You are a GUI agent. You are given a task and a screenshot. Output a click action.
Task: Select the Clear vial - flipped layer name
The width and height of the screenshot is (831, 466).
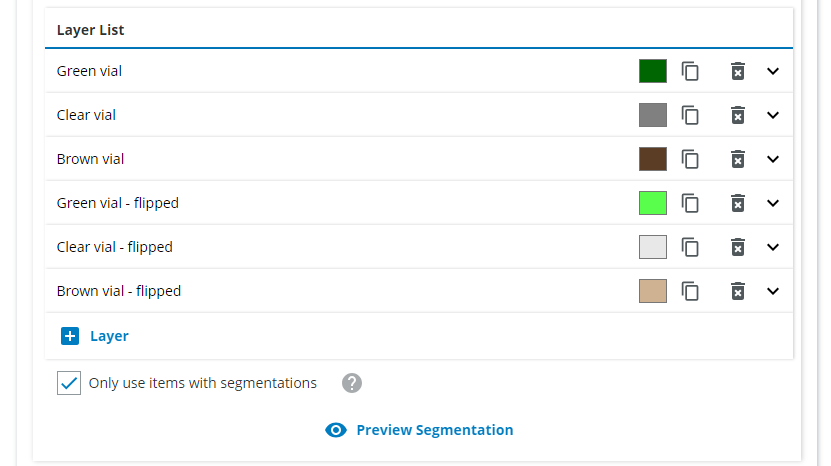tap(115, 247)
